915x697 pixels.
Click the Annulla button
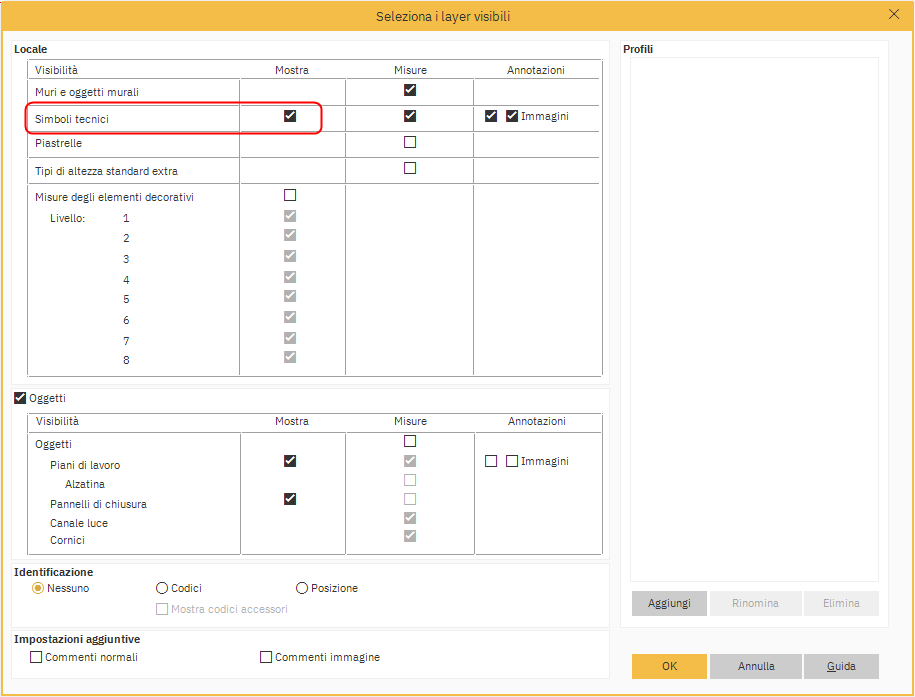tap(756, 666)
